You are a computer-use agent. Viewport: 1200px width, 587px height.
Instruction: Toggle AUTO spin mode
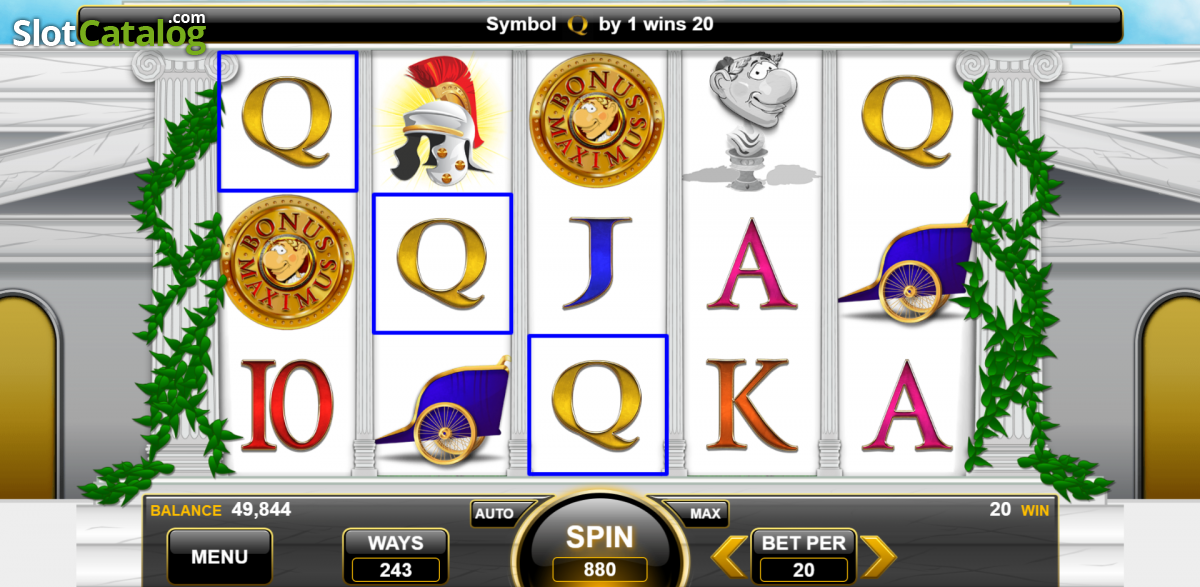click(x=494, y=514)
